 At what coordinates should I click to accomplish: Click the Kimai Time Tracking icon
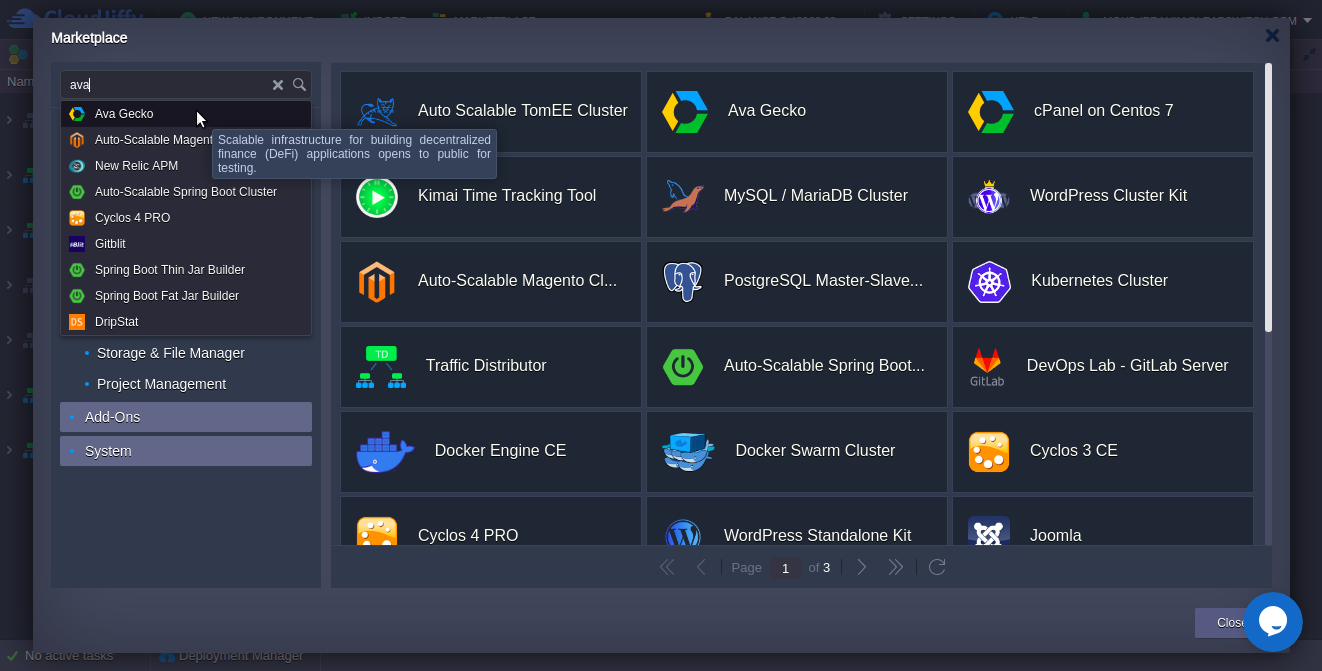(x=377, y=197)
